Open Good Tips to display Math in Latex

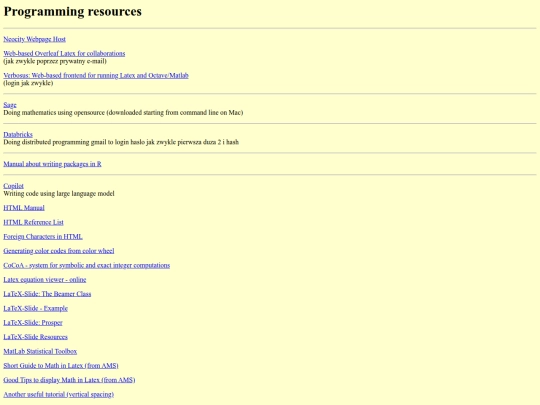(69, 380)
